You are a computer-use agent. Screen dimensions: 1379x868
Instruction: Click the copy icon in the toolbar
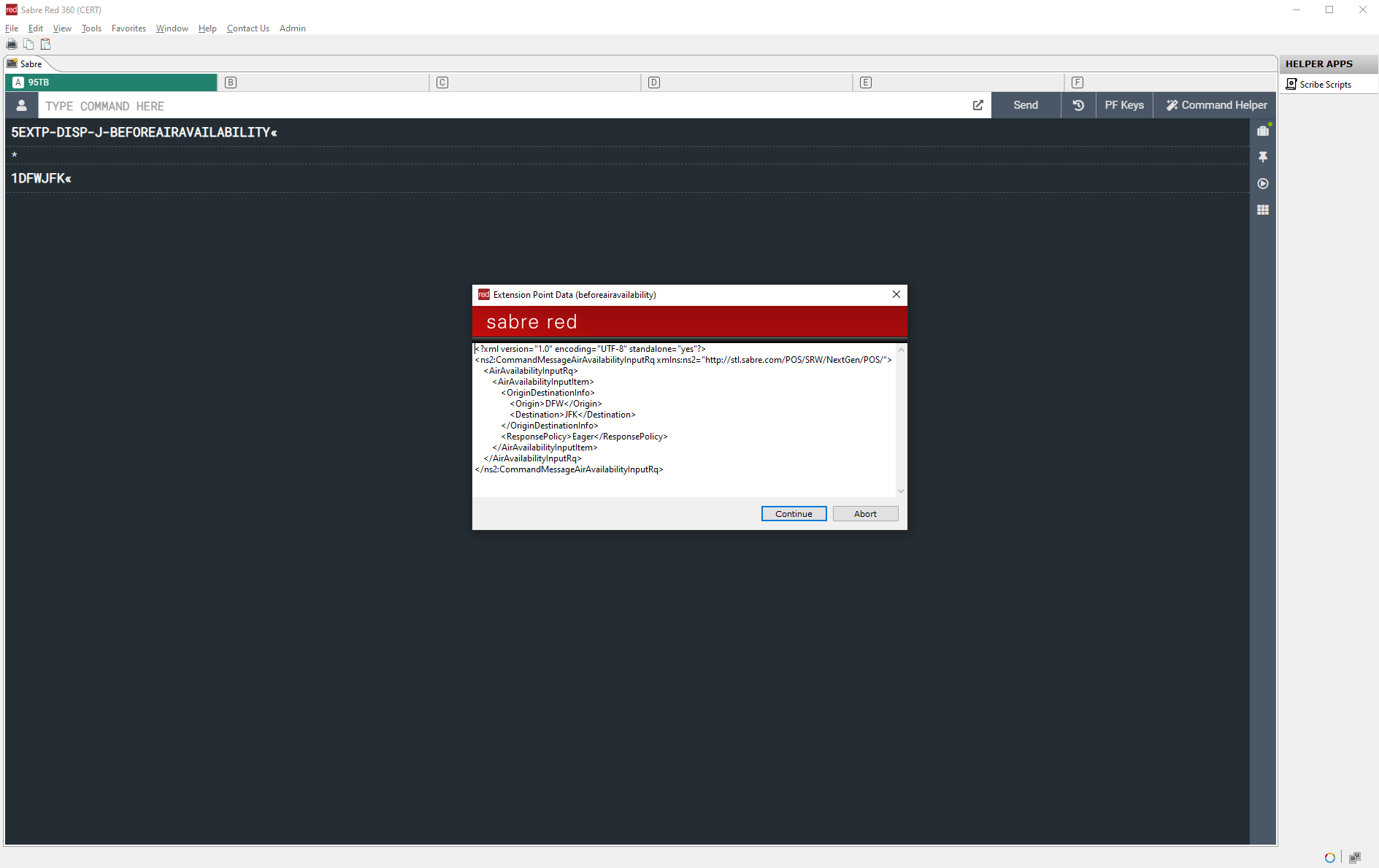tap(28, 45)
